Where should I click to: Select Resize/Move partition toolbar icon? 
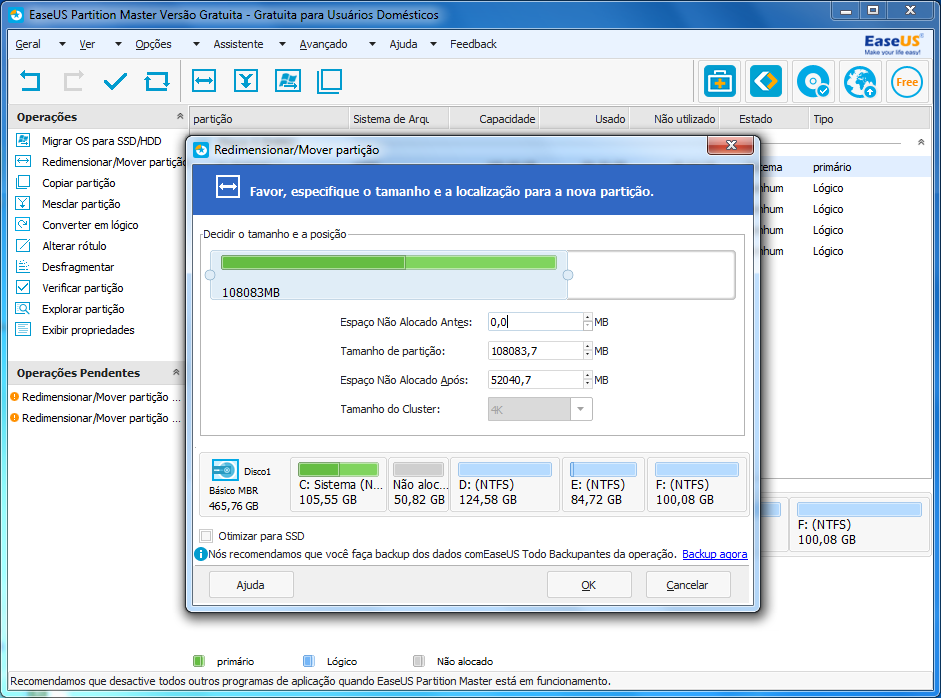tap(204, 80)
